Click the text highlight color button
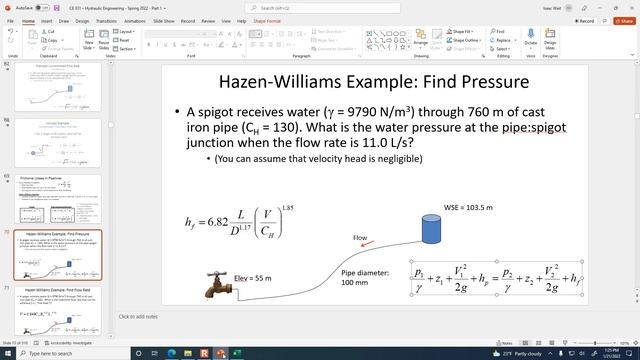The image size is (640, 360). click(222, 44)
